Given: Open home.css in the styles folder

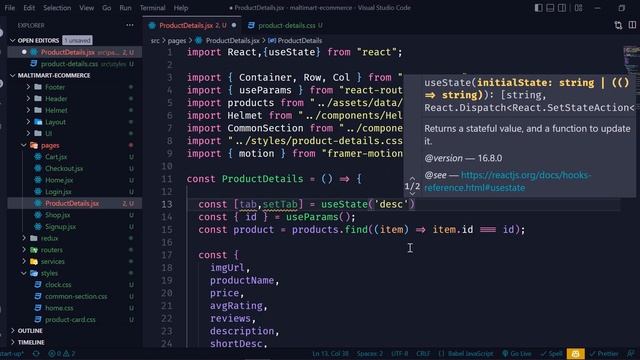Looking at the screenshot, I should (x=59, y=308).
